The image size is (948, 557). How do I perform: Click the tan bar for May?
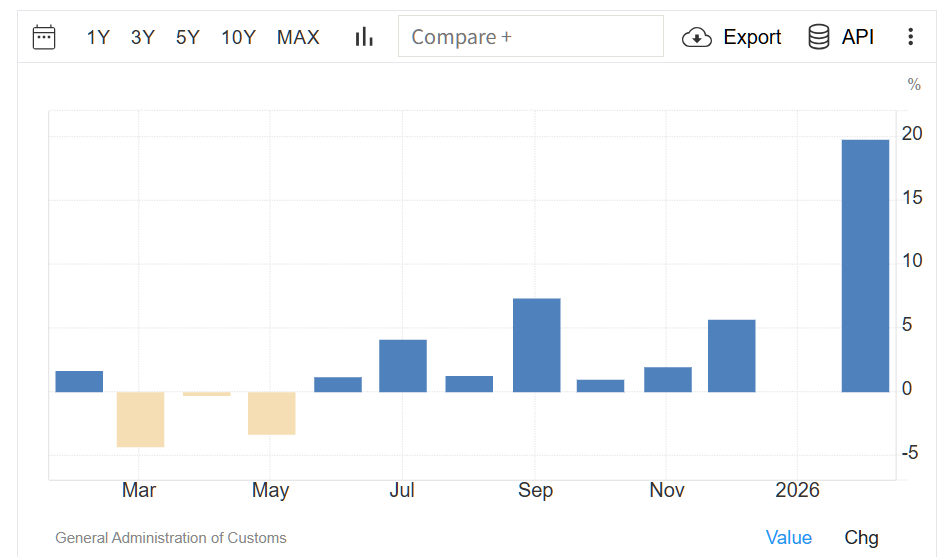pos(272,413)
